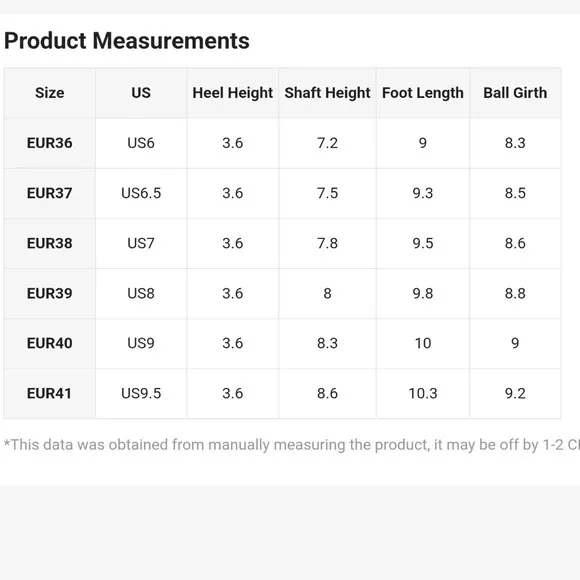Viewport: 580px width, 580px height.
Task: Click the Ball Girth column header
Action: tap(515, 93)
